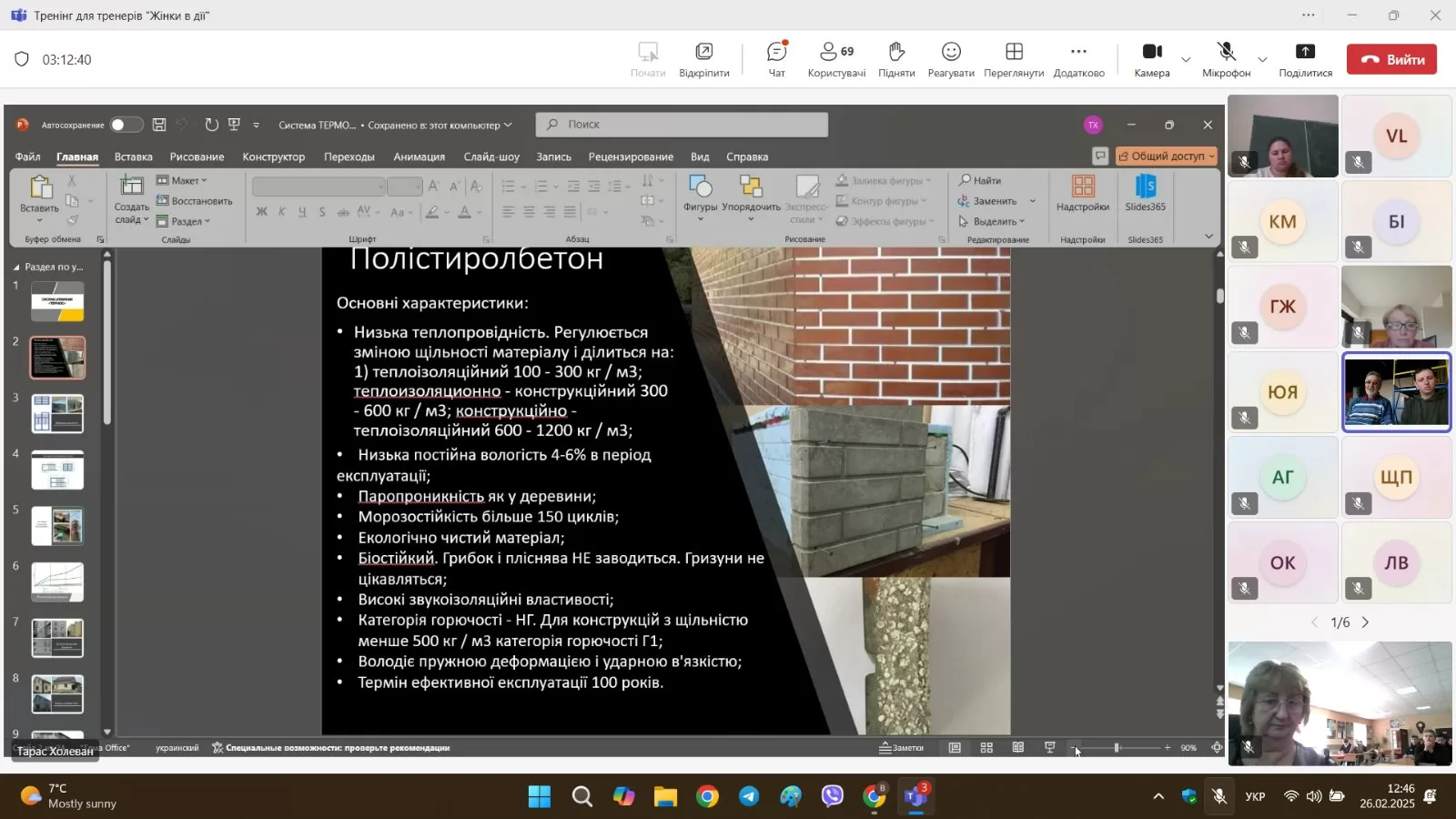
Task: Select slide 3 thumbnail in panel
Action: coord(57,414)
